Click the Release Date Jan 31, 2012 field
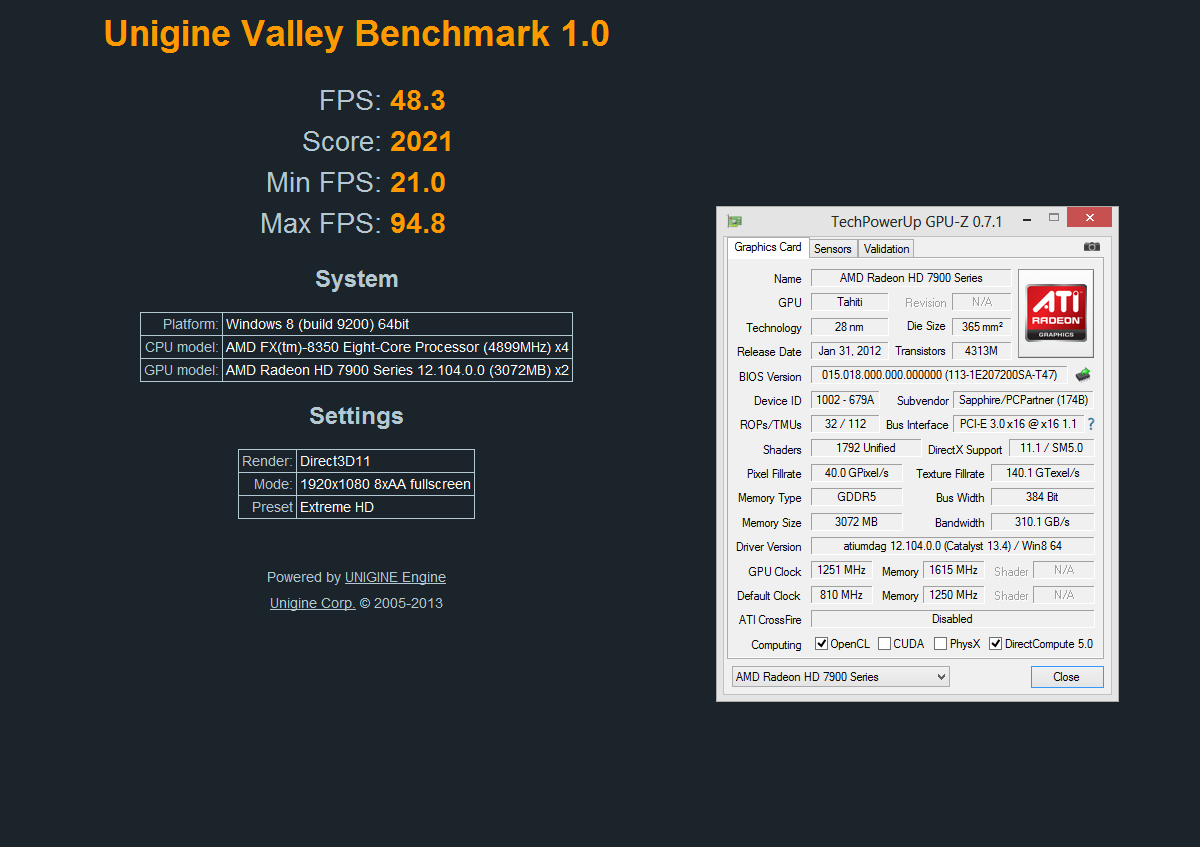Viewport: 1200px width, 847px height. point(850,351)
